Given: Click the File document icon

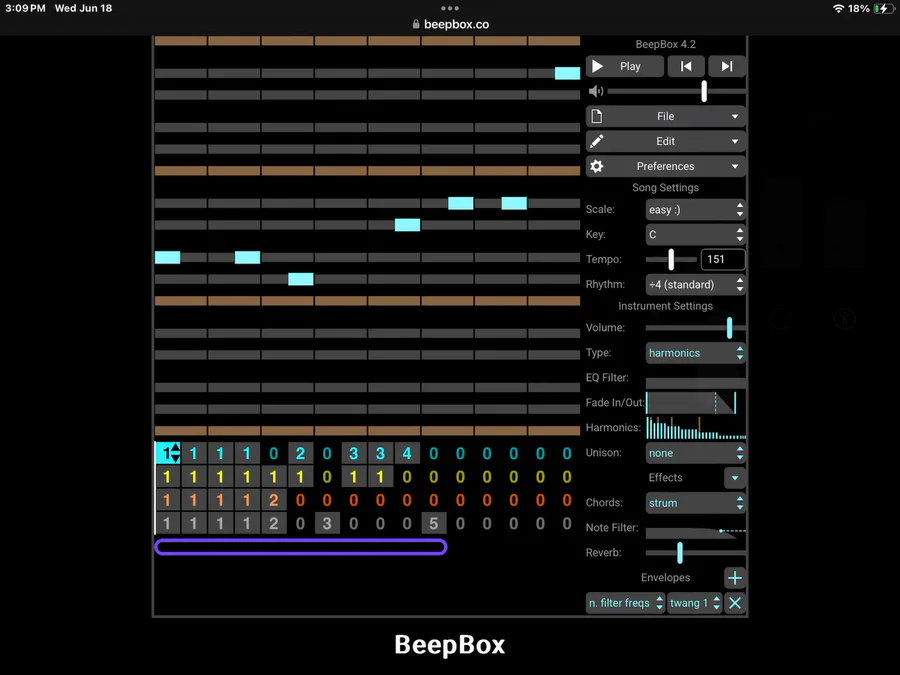Looking at the screenshot, I should tap(597, 117).
